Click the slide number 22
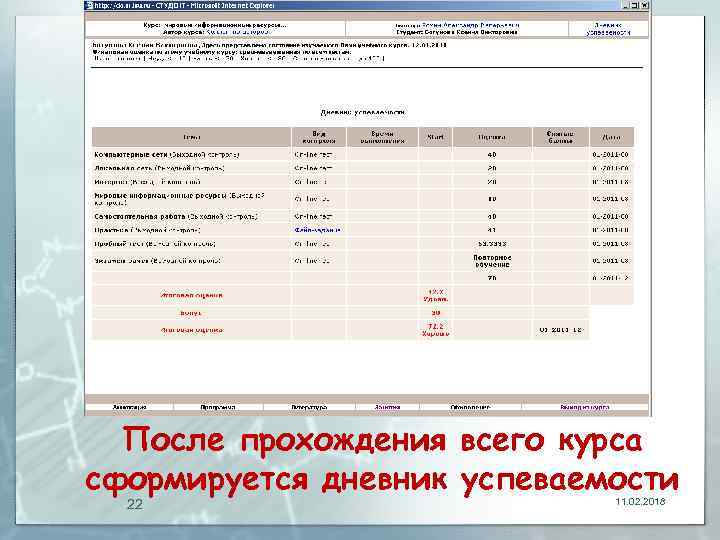Image resolution: width=720 pixels, height=540 pixels. (x=135, y=504)
